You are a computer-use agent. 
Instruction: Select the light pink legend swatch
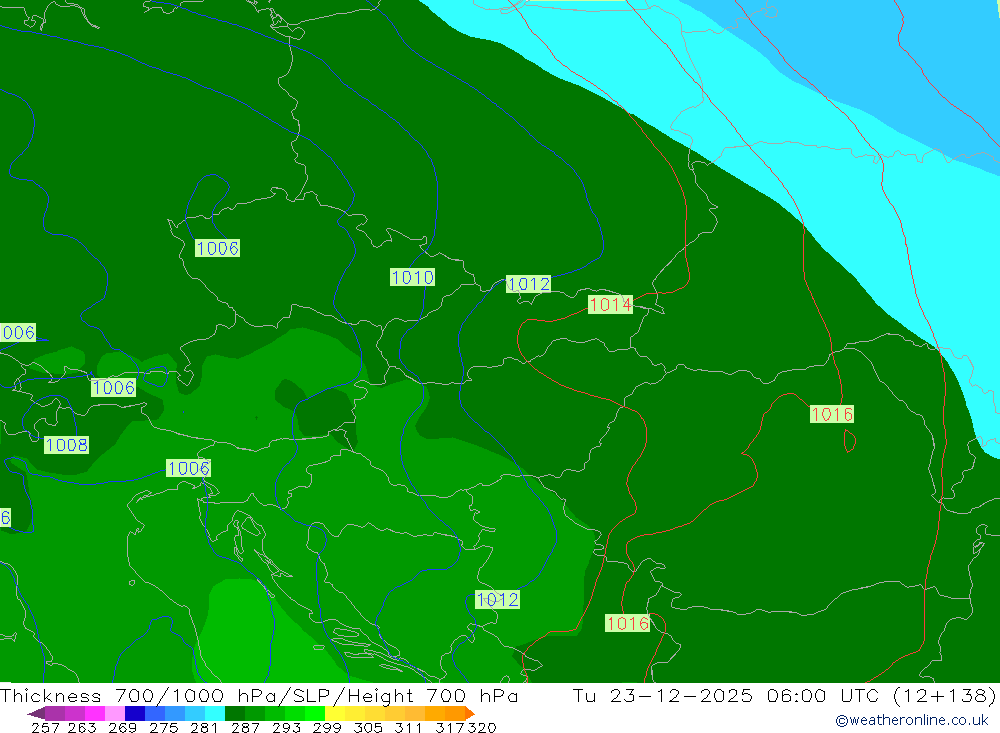tap(115, 713)
